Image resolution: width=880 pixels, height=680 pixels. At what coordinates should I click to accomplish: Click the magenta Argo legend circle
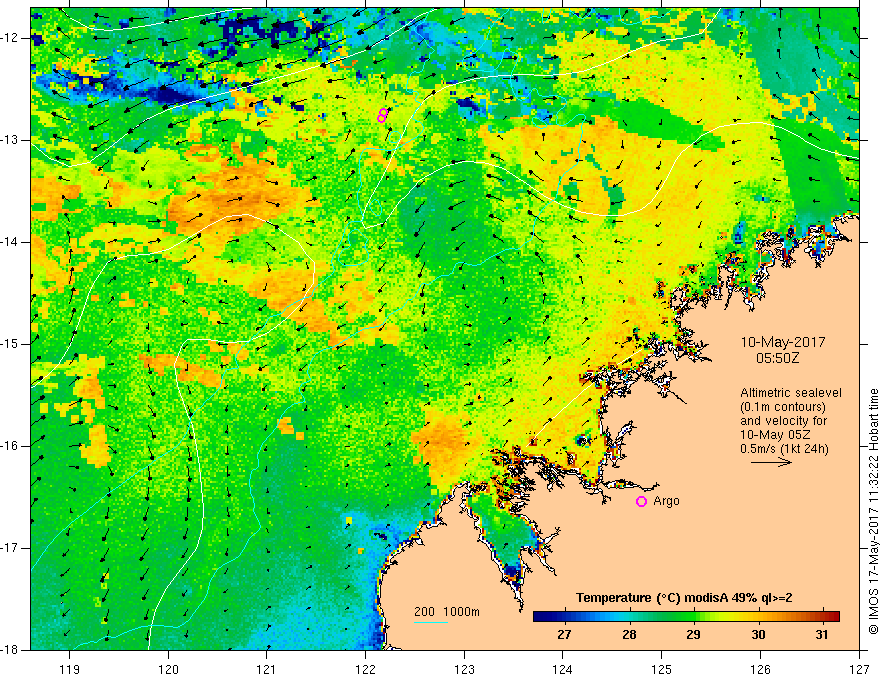641,502
